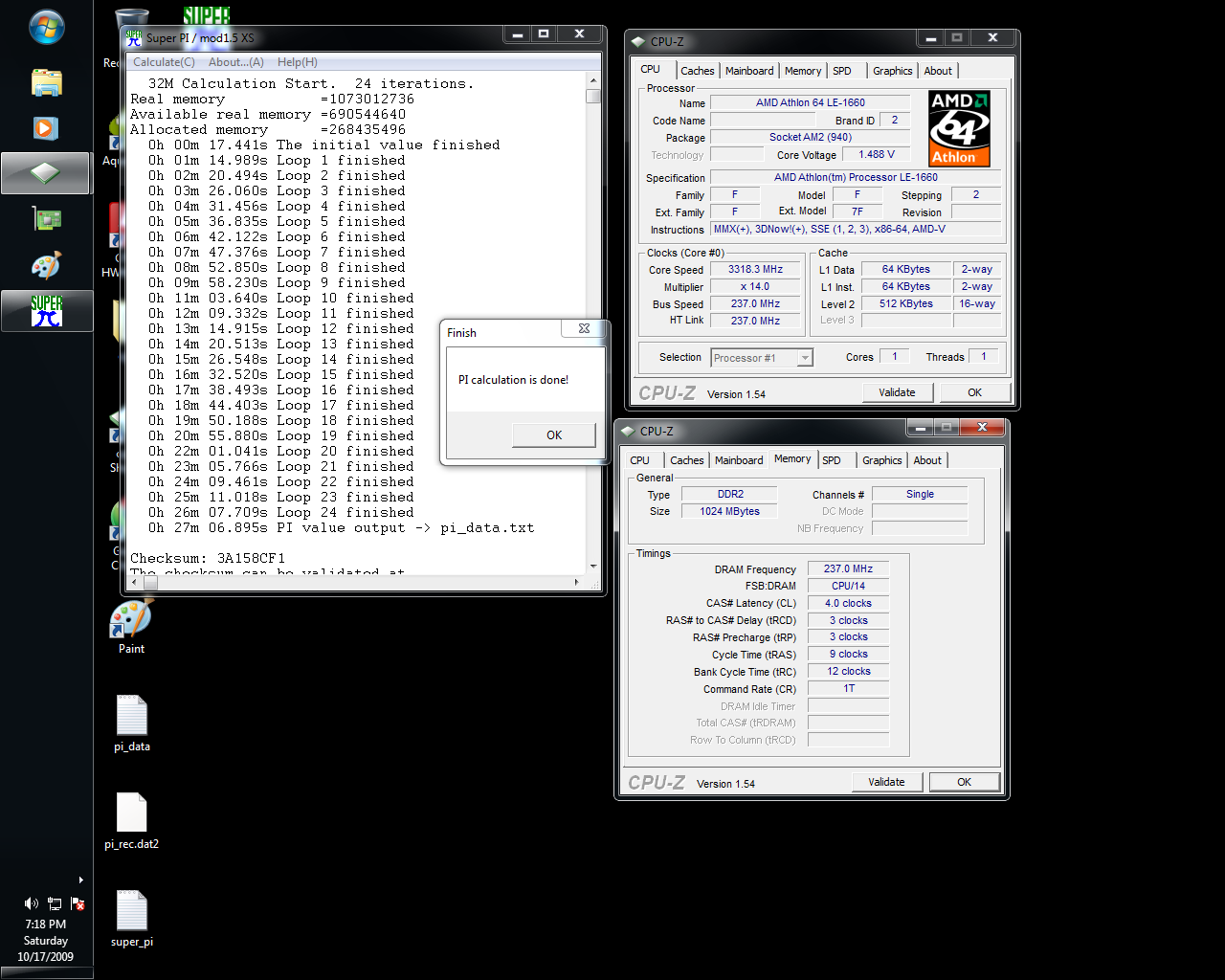Click Super PI vertical scrollbar down arrow

pyautogui.click(x=593, y=567)
